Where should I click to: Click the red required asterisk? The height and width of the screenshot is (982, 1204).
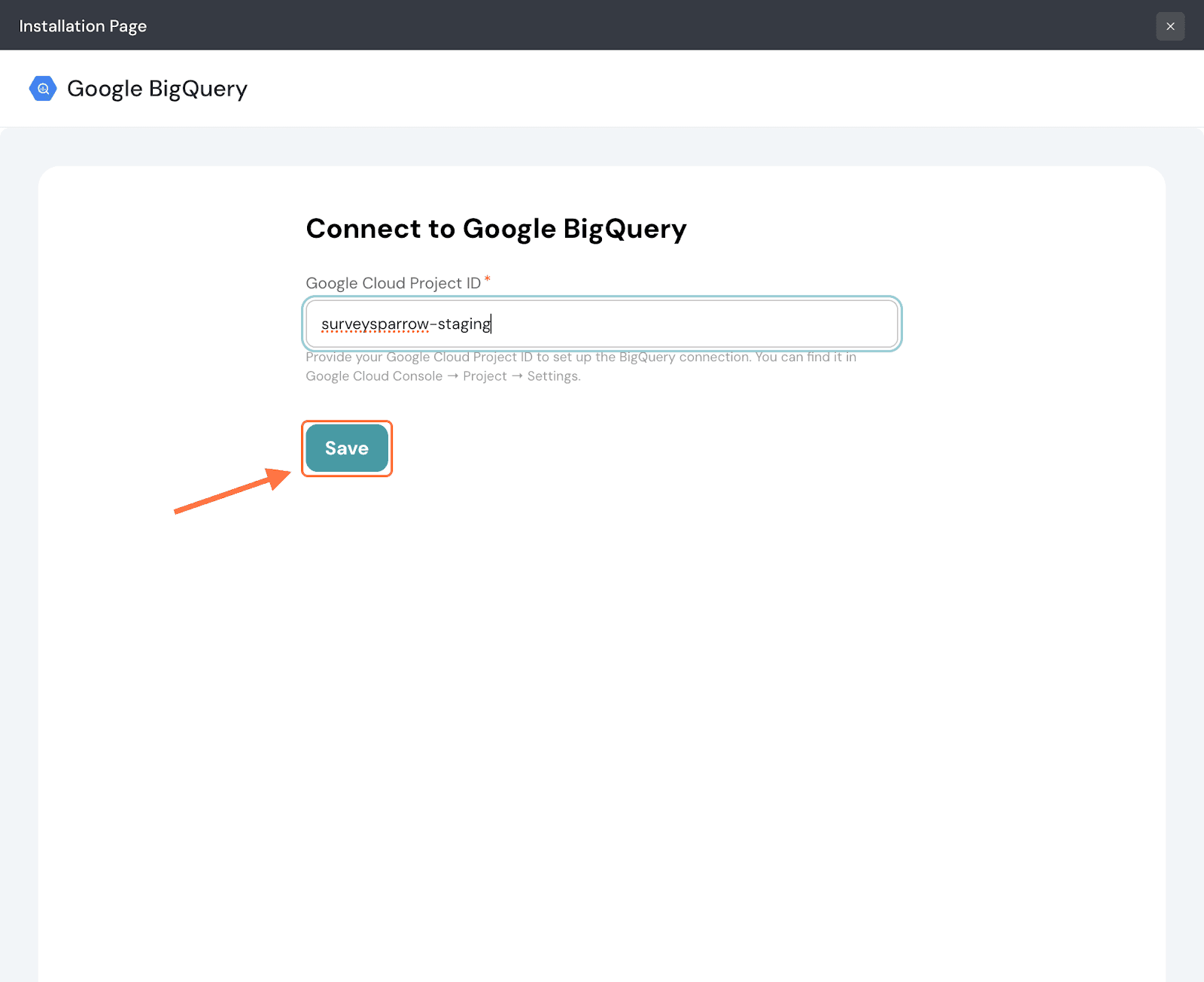[488, 280]
